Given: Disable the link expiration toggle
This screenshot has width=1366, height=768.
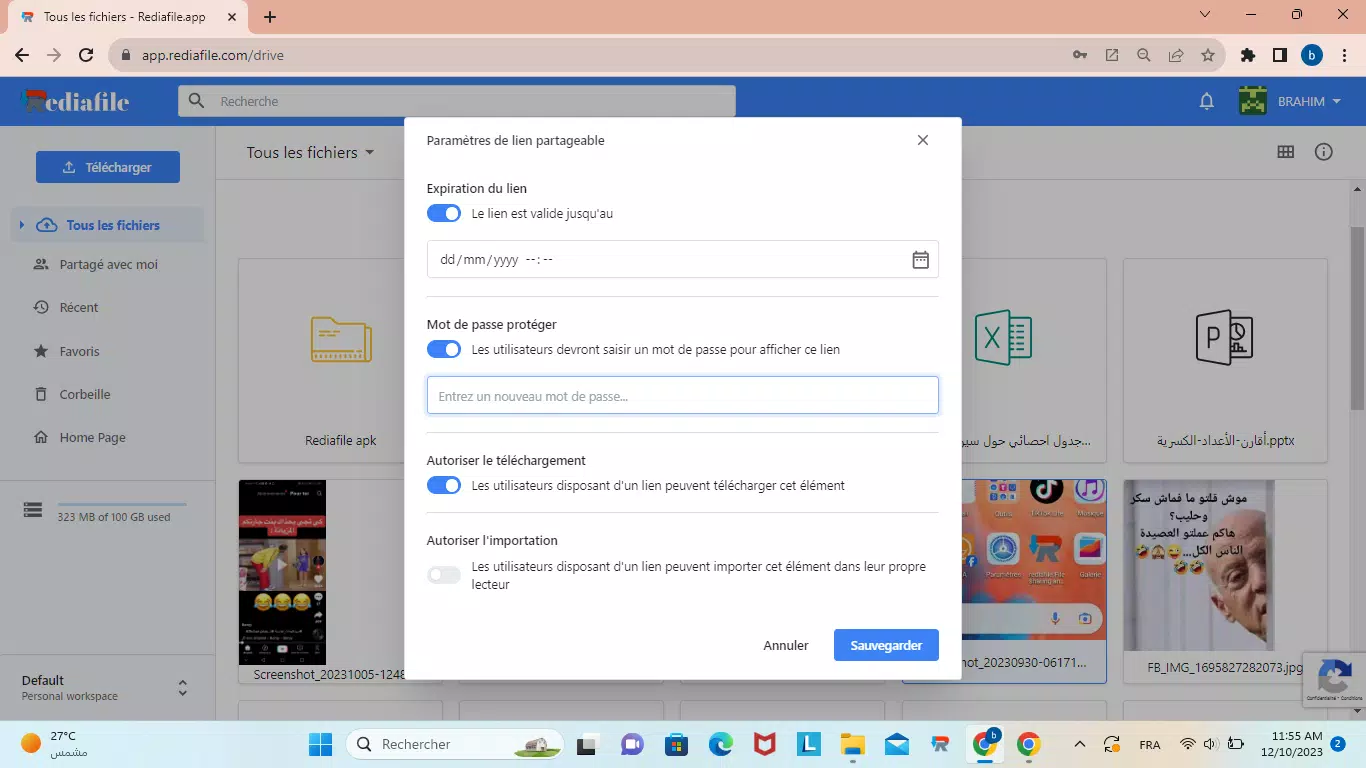Looking at the screenshot, I should click(x=443, y=213).
